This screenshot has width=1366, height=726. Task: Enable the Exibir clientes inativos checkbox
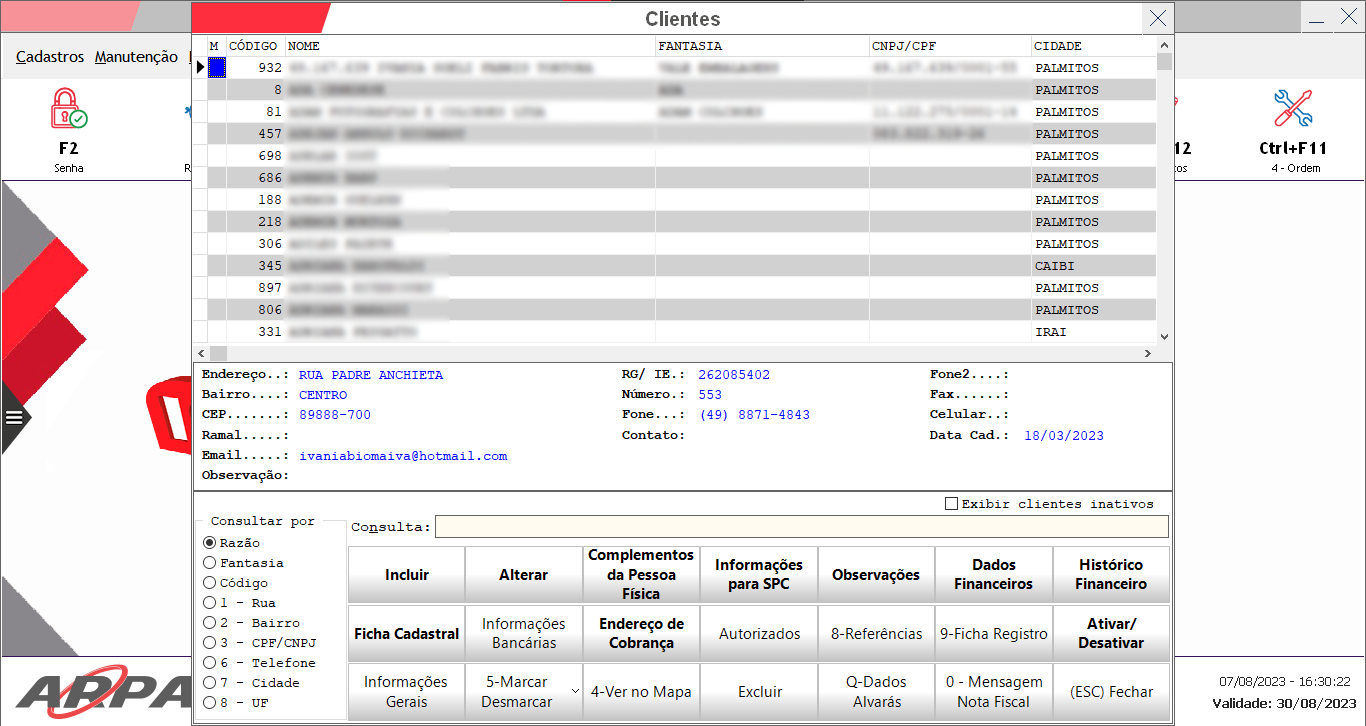click(952, 504)
